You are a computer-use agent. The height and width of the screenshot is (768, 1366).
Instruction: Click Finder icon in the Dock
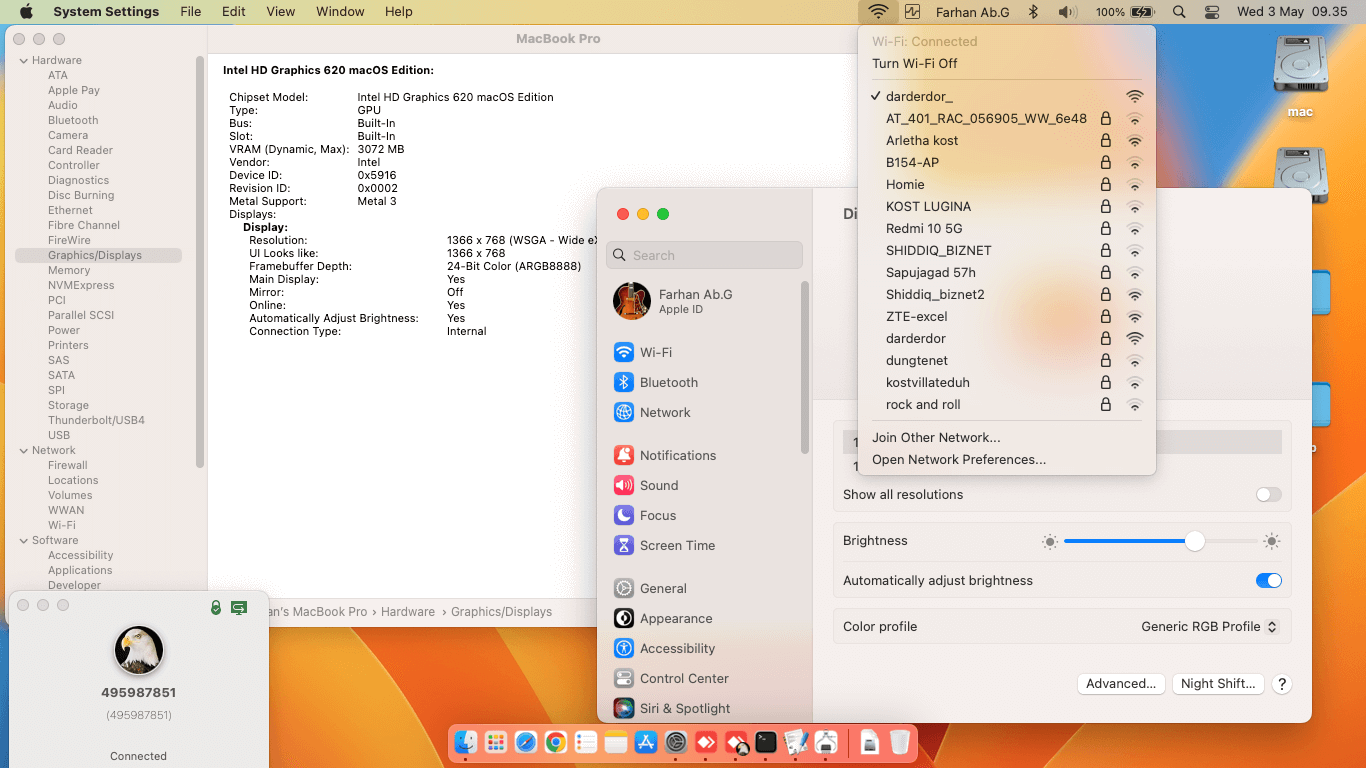coord(466,742)
